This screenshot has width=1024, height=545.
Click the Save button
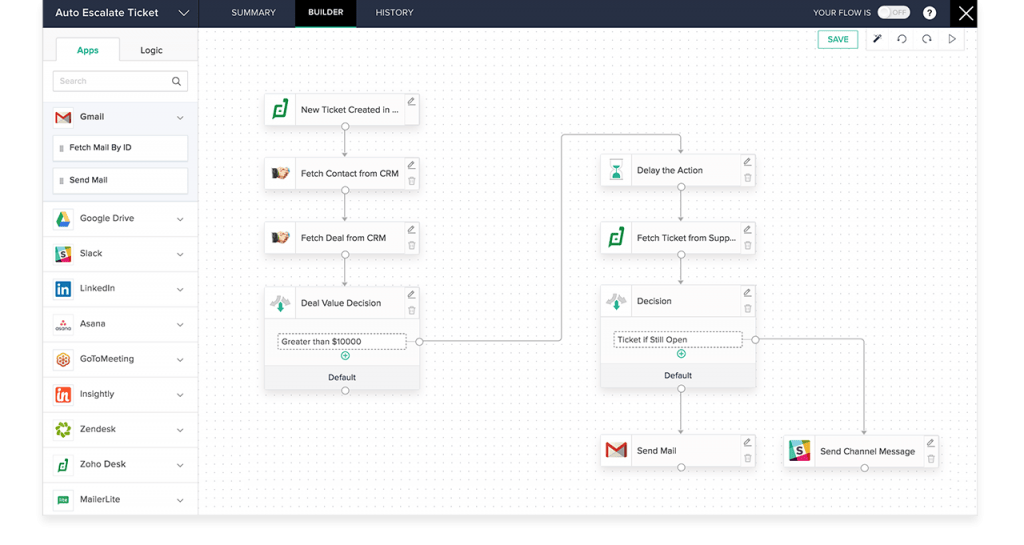click(x=837, y=39)
